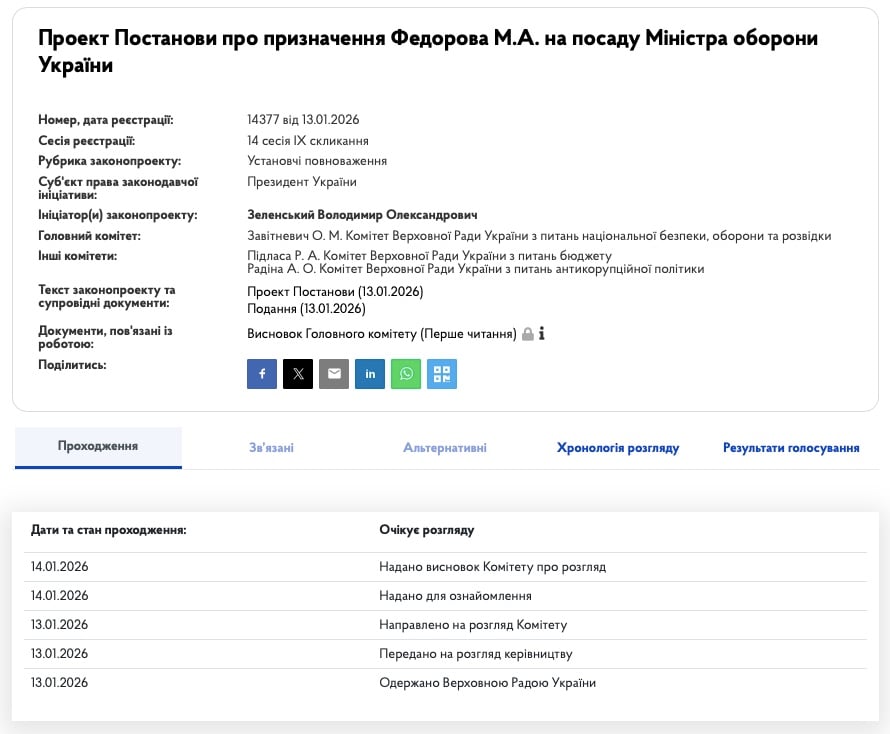Open the Результати голосування tab
This screenshot has height=734, width=890.
[790, 448]
